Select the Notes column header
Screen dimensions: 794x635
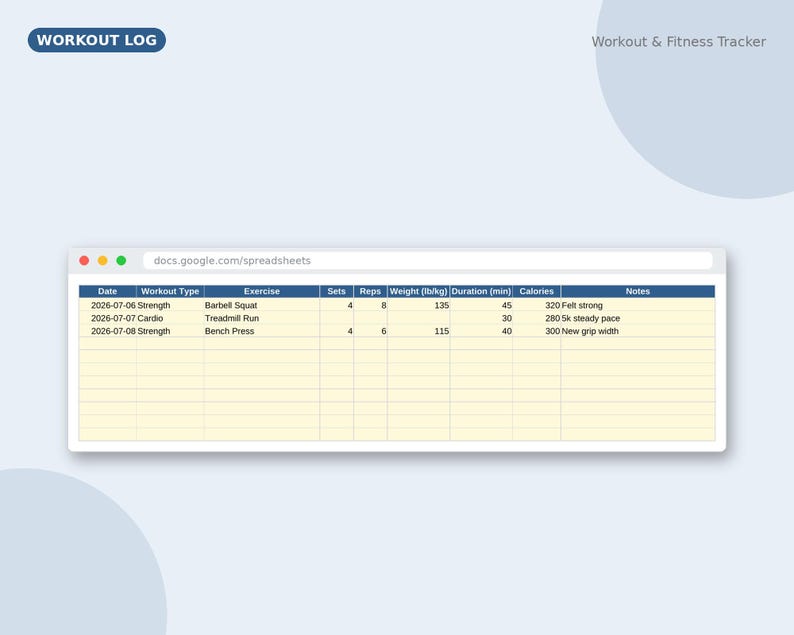[x=638, y=291]
